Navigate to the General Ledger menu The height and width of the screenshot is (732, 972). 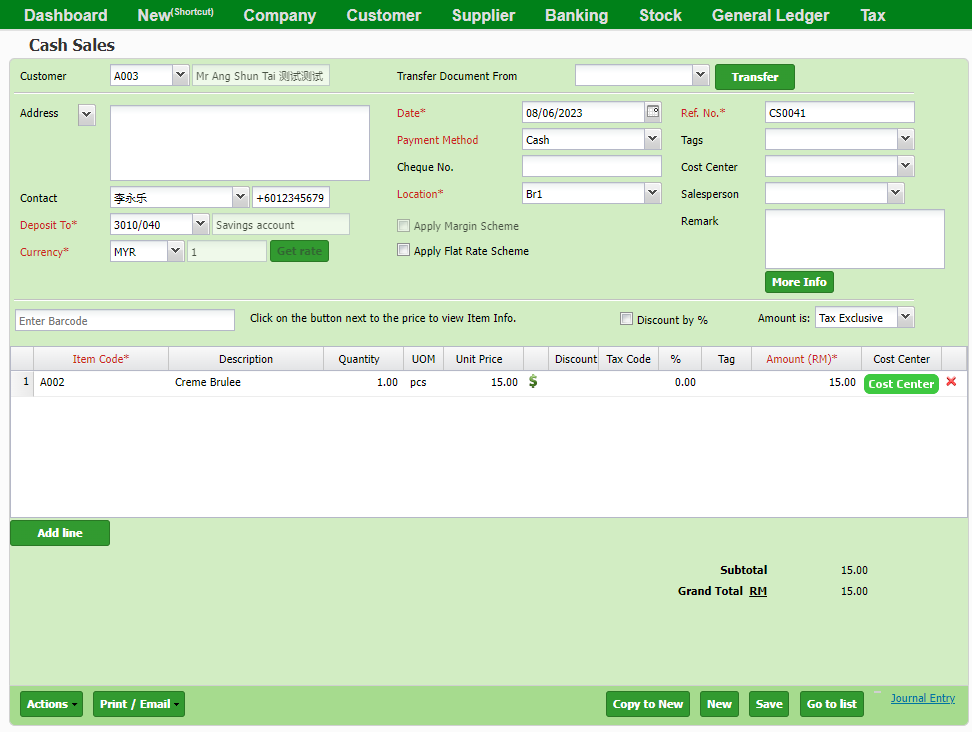(x=770, y=15)
